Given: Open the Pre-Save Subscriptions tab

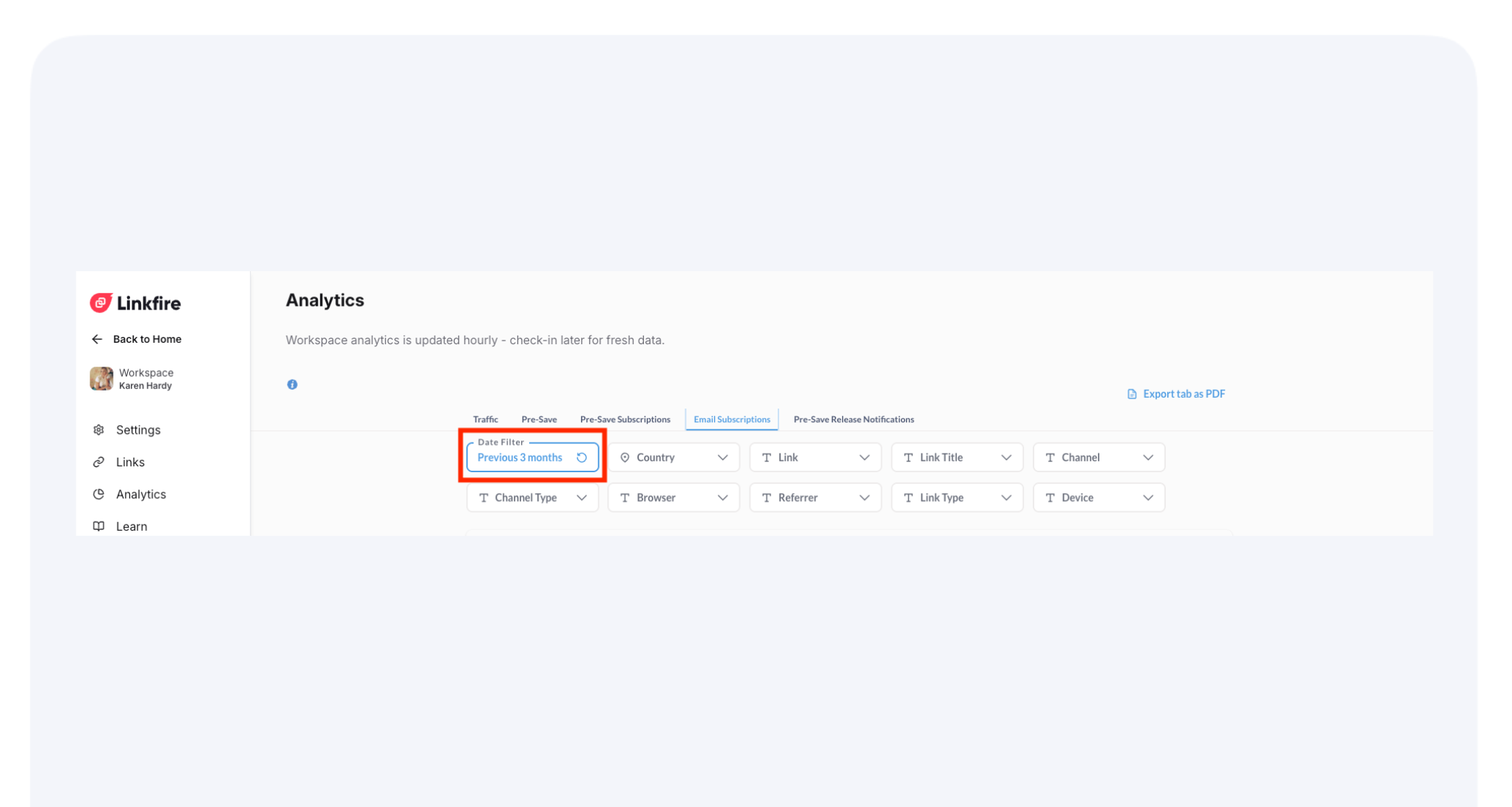Looking at the screenshot, I should tap(624, 419).
